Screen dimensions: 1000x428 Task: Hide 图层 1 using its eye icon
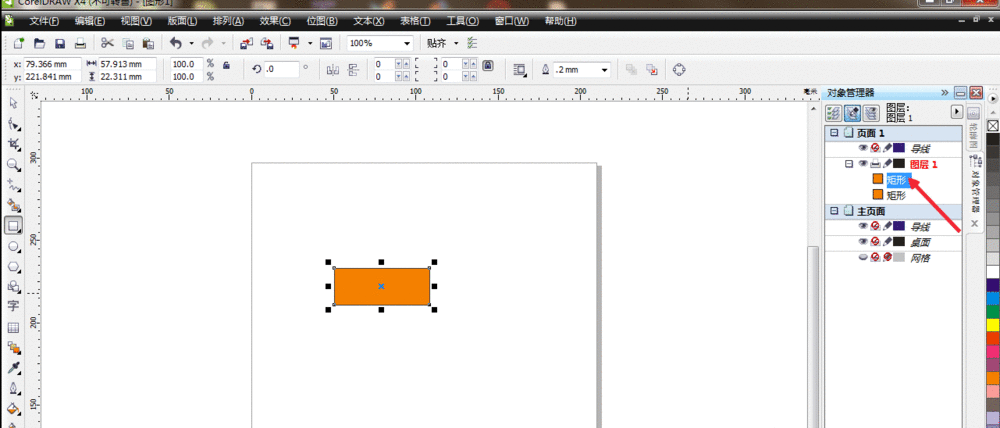coord(862,163)
